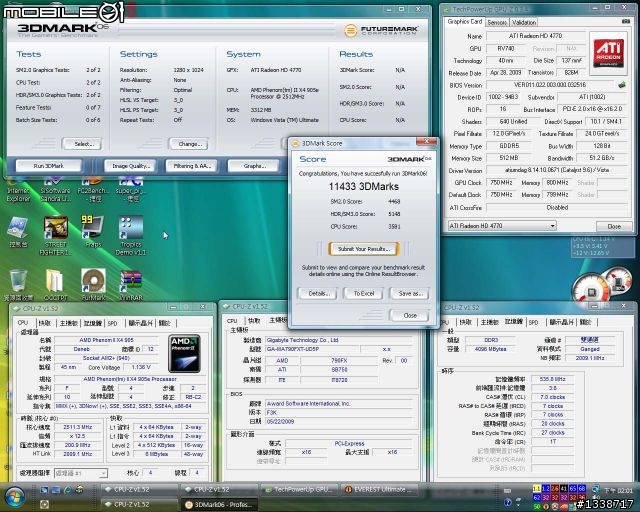Click Change button under Settings
The image size is (640, 512).
point(189,144)
